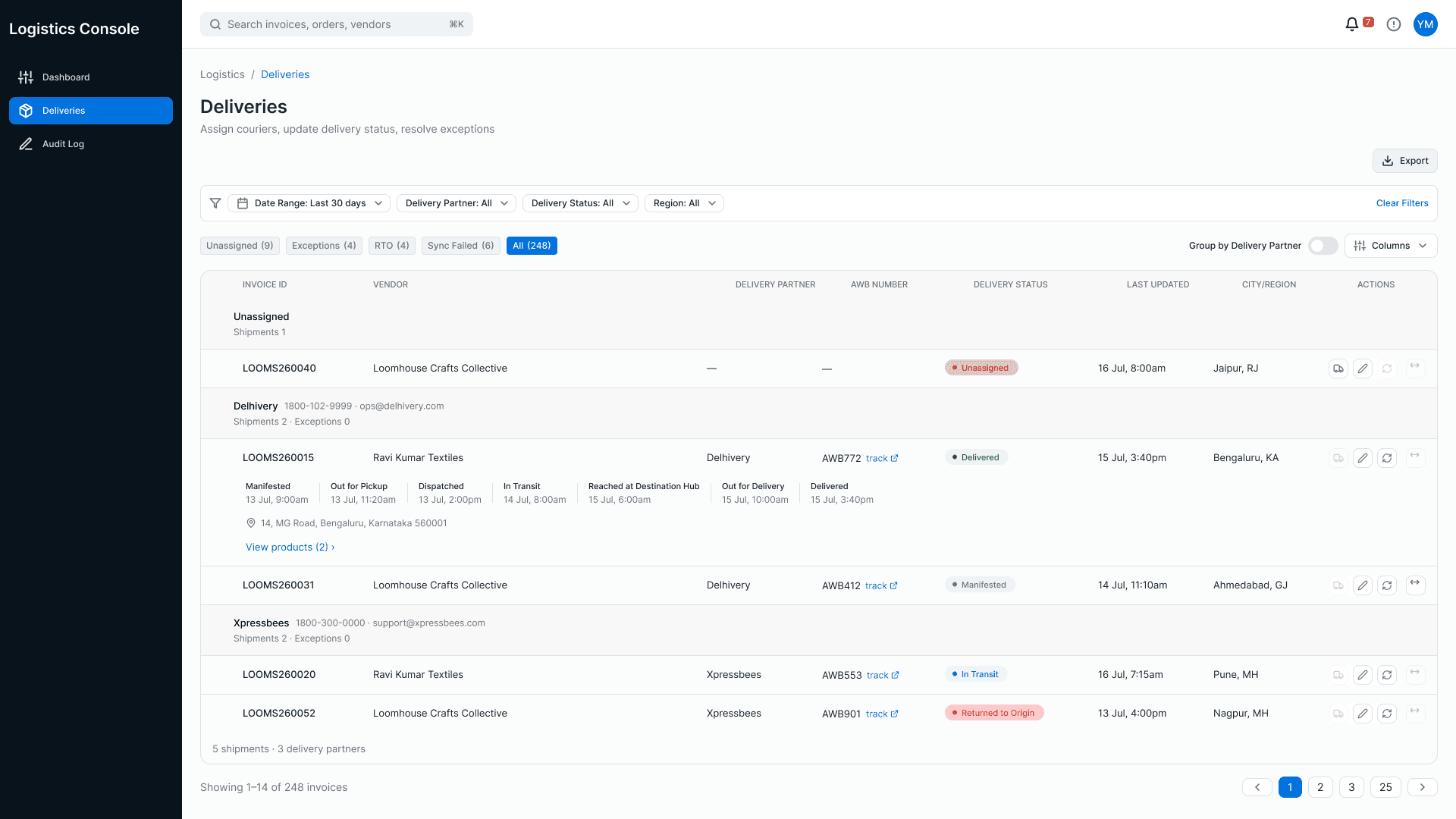Screen dimensions: 1456x819
Task: Click the Deliveries breadcrumb link
Action: (285, 74)
